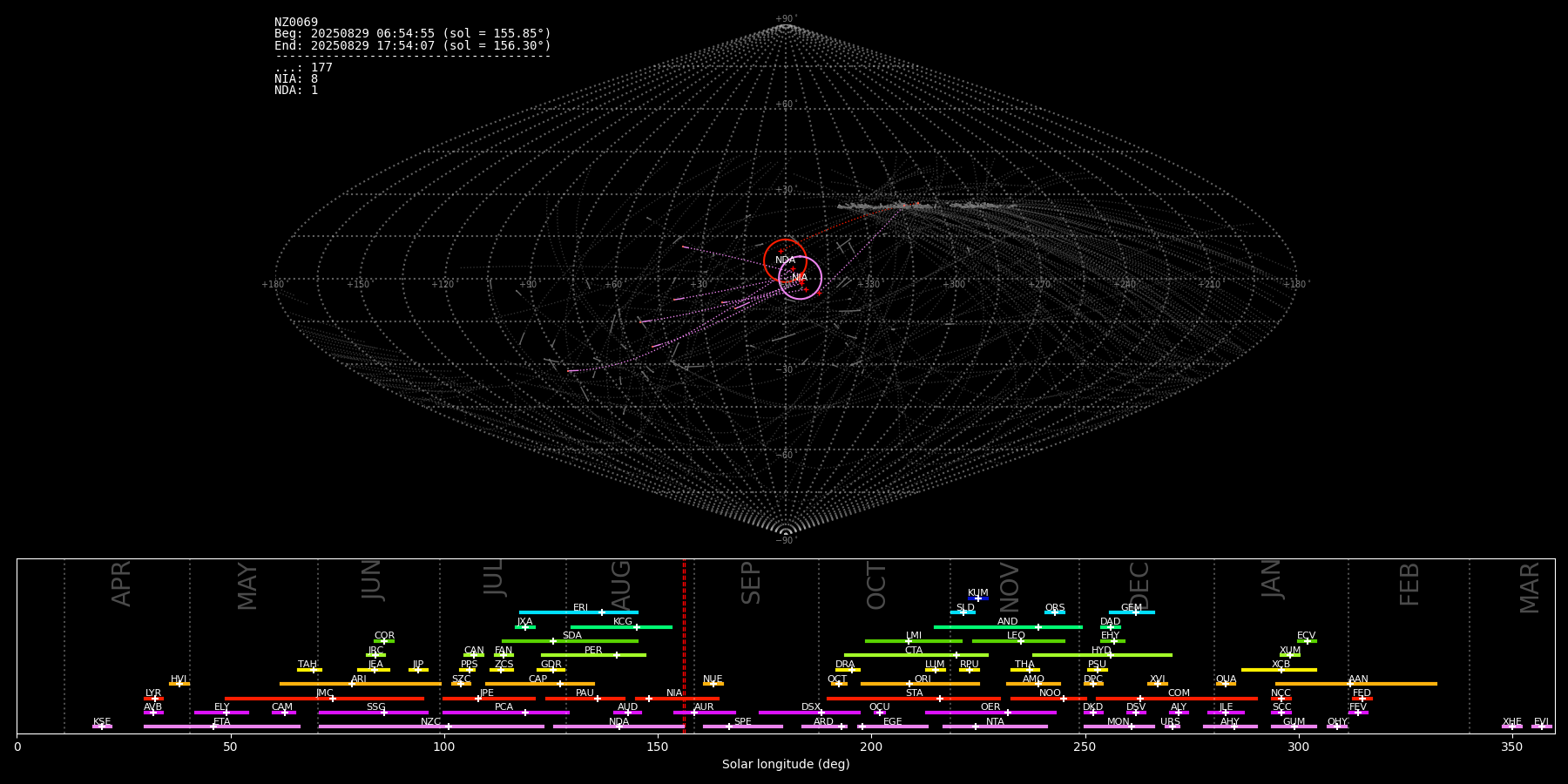1568x784 pixels.
Task: Select the EVI shower bar
Action: (1542, 727)
